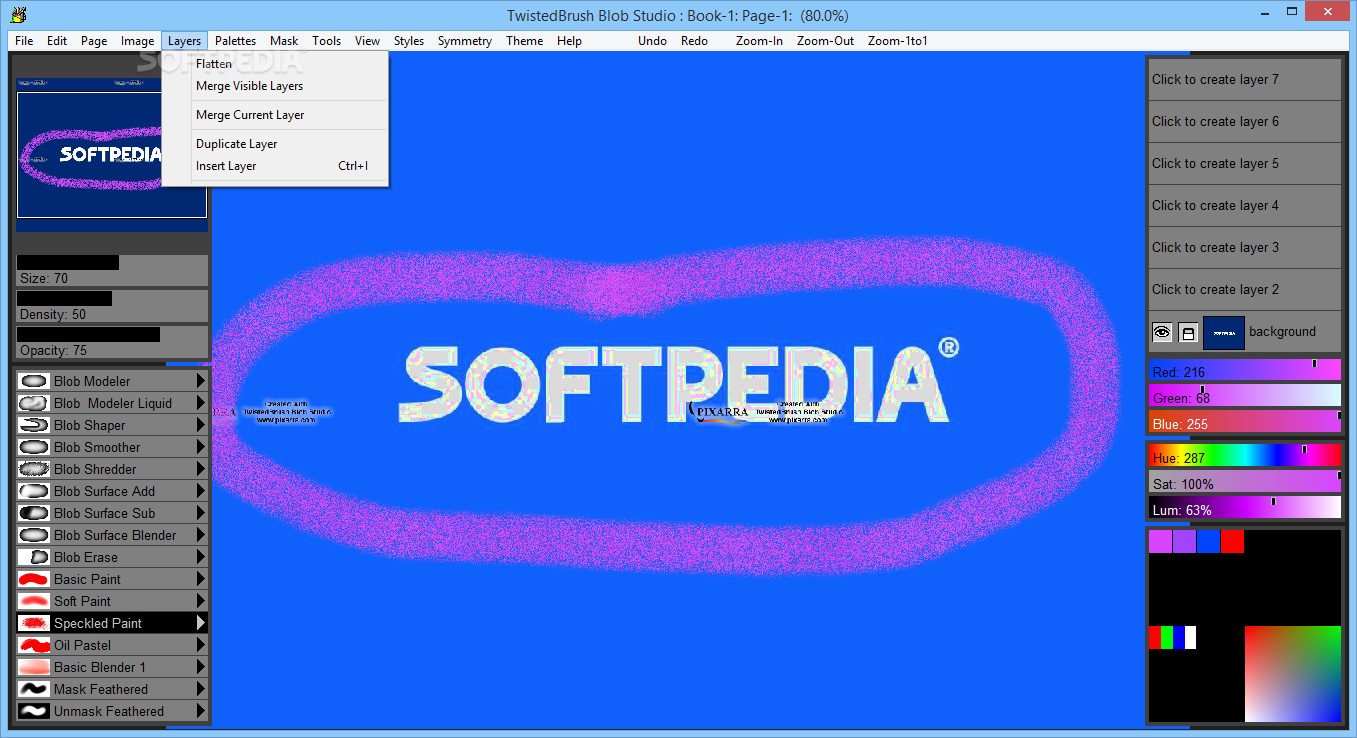Open the Palettes menu
Viewport: 1357px width, 738px height.
pyautogui.click(x=236, y=41)
